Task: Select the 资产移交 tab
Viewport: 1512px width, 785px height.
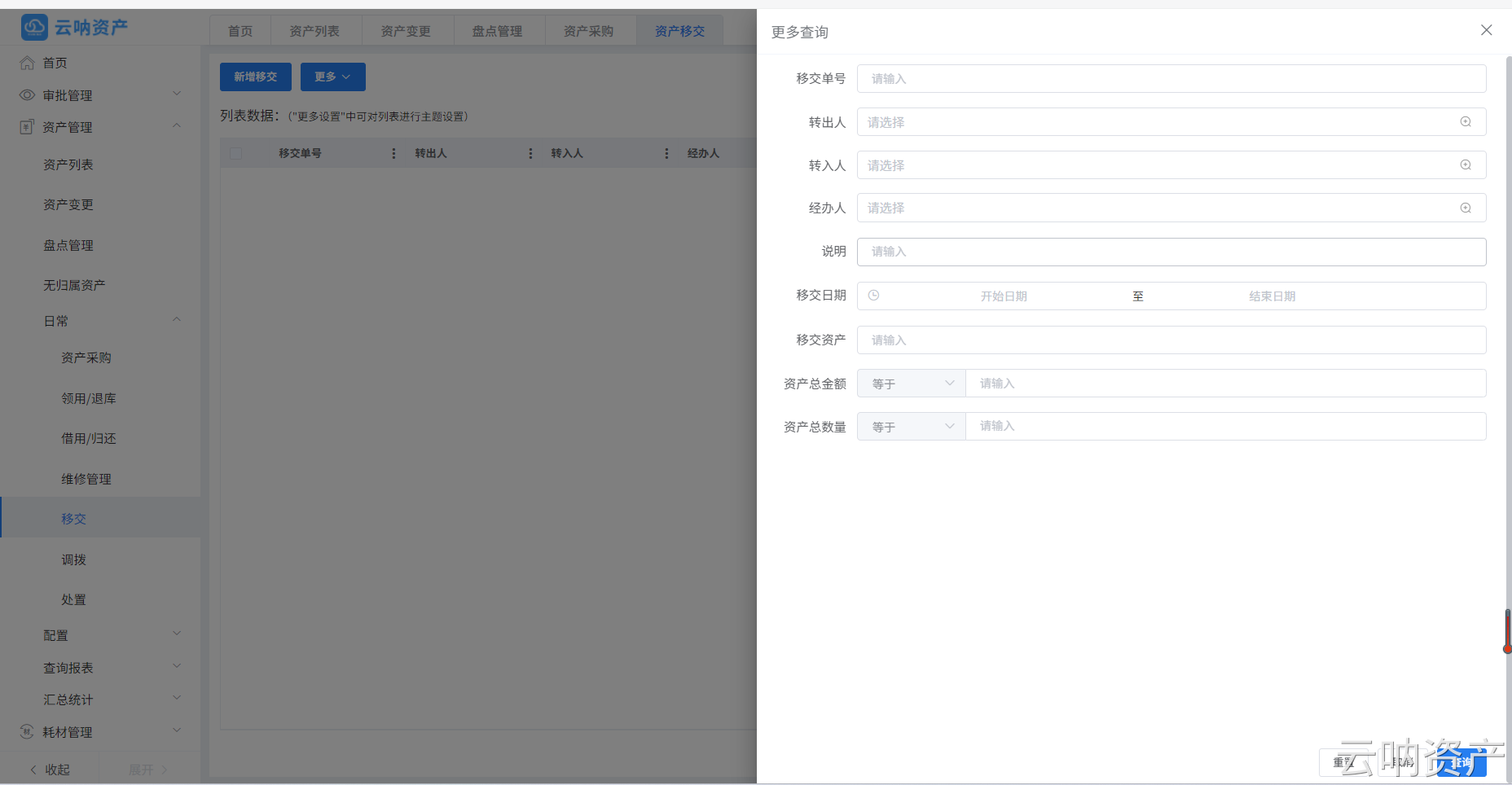Action: pos(679,31)
